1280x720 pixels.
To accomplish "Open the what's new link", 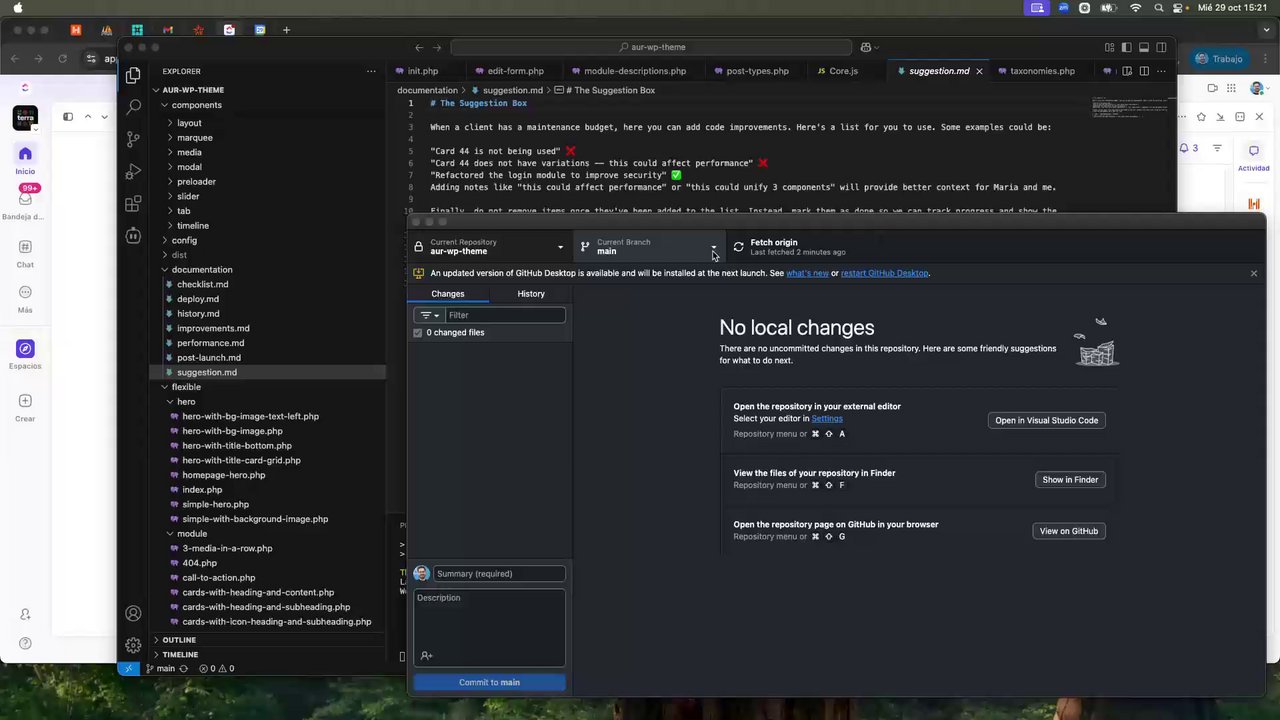I will point(807,273).
